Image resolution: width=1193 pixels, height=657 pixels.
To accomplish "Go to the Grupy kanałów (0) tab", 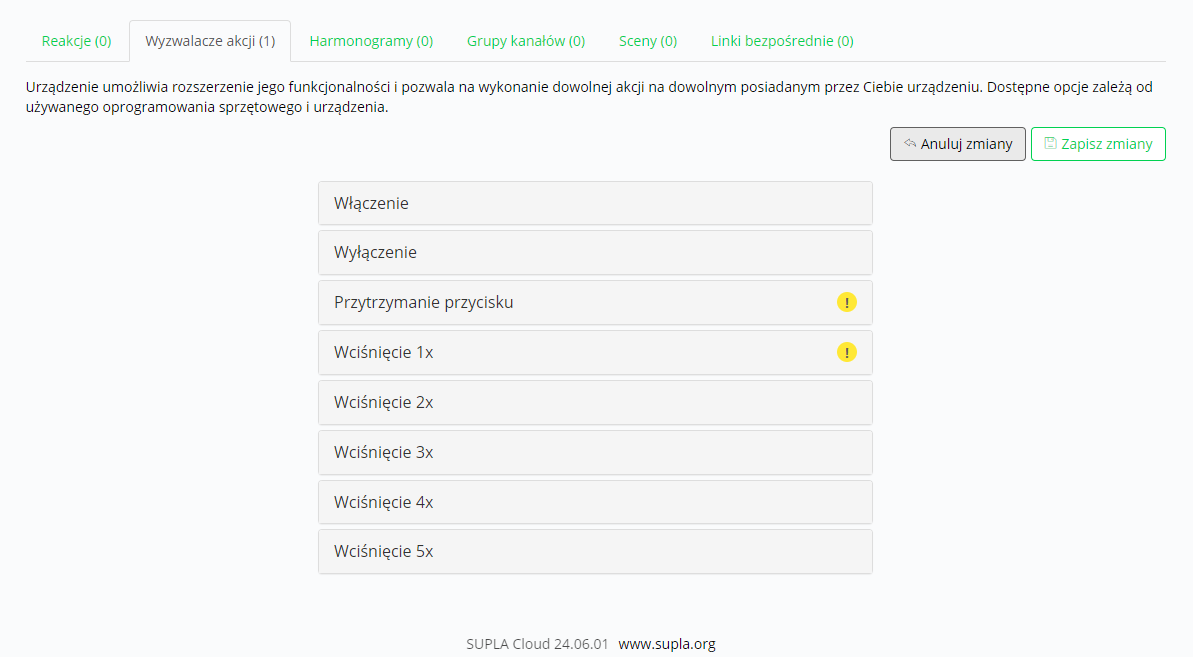I will click(x=526, y=41).
